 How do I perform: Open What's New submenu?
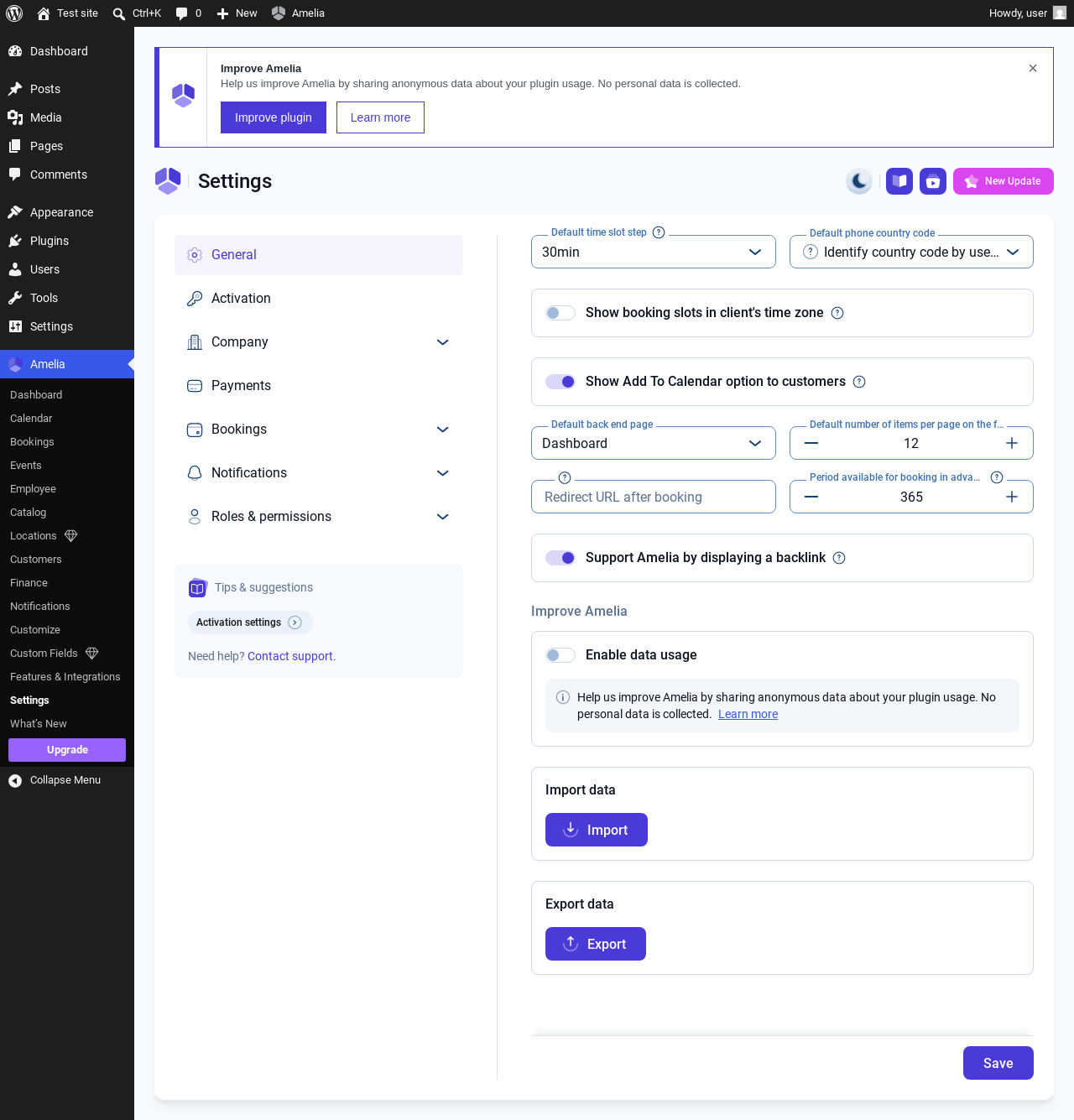click(39, 724)
